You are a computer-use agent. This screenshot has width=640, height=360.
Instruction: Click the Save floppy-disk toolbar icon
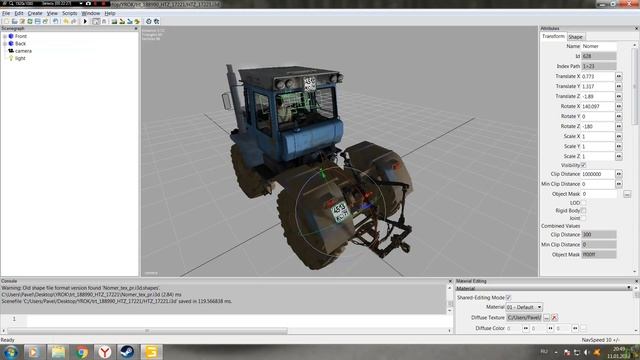(38, 21)
